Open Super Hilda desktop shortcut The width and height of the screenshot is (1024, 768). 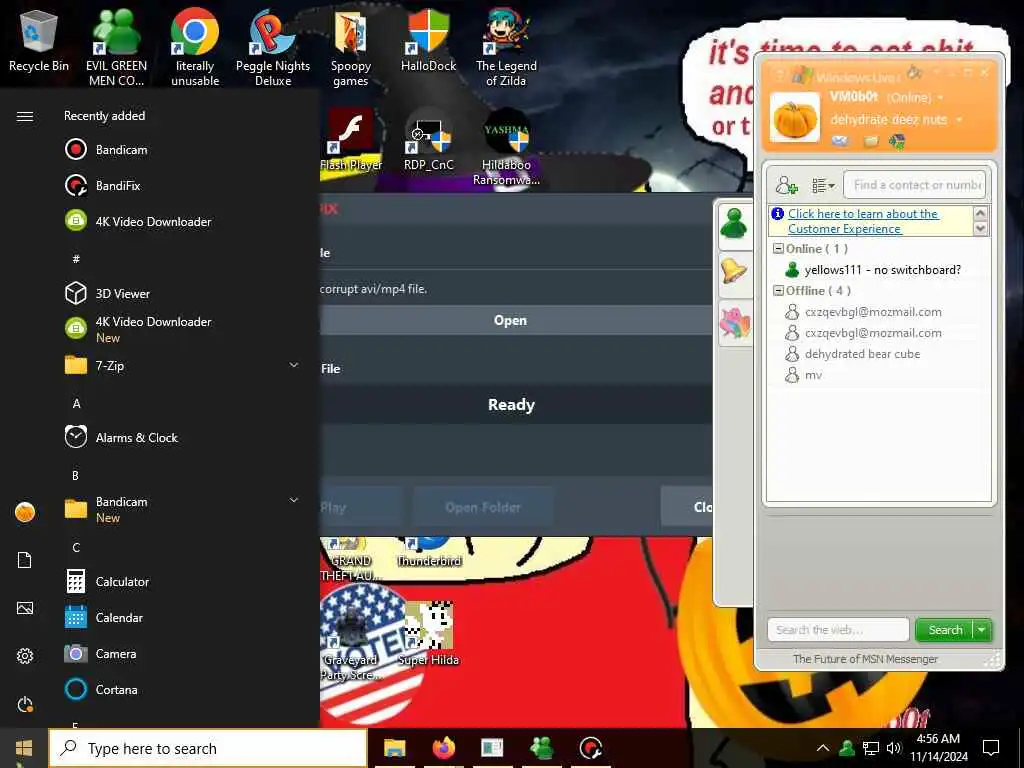[x=428, y=633]
